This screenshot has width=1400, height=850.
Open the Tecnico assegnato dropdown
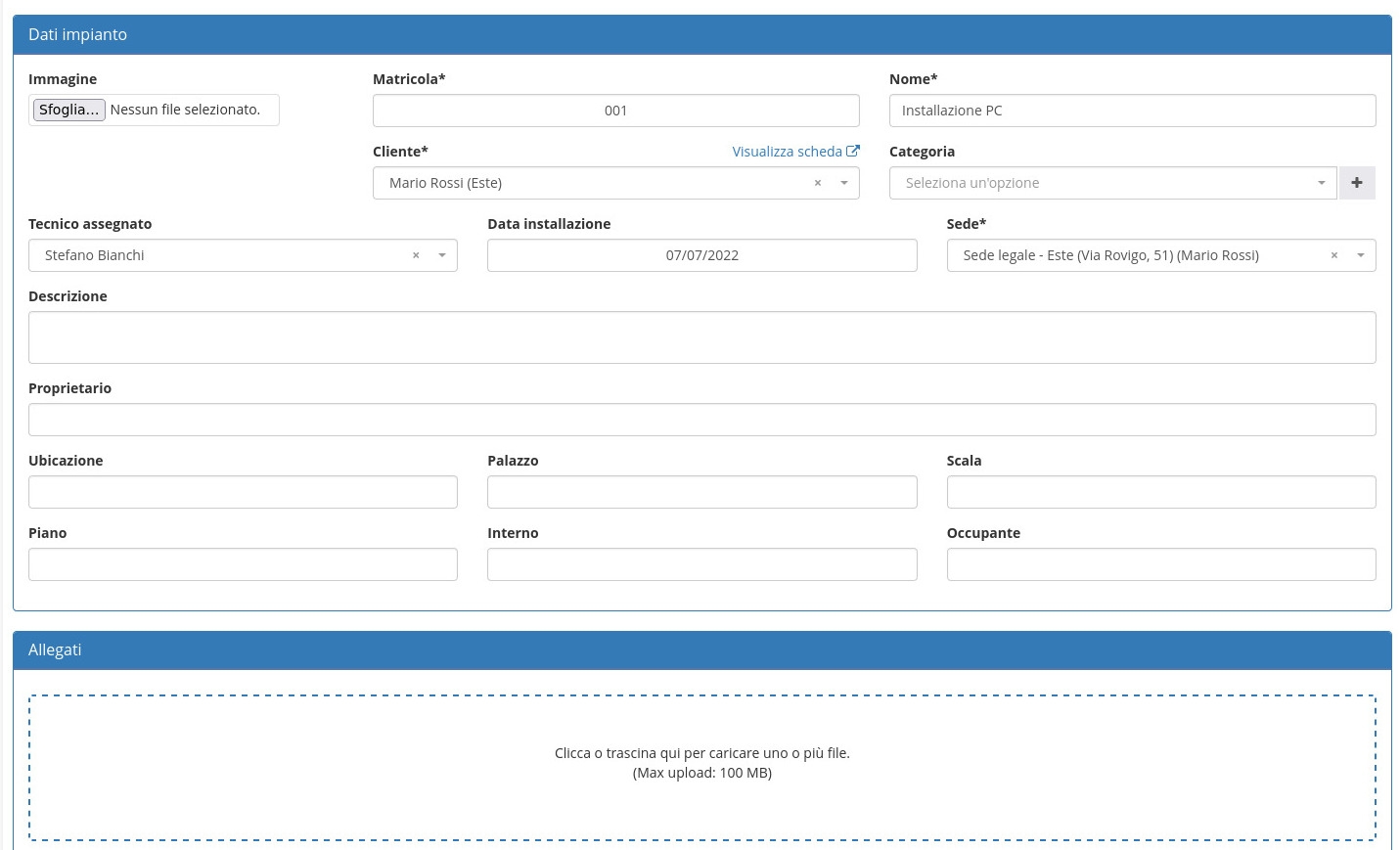(x=442, y=256)
